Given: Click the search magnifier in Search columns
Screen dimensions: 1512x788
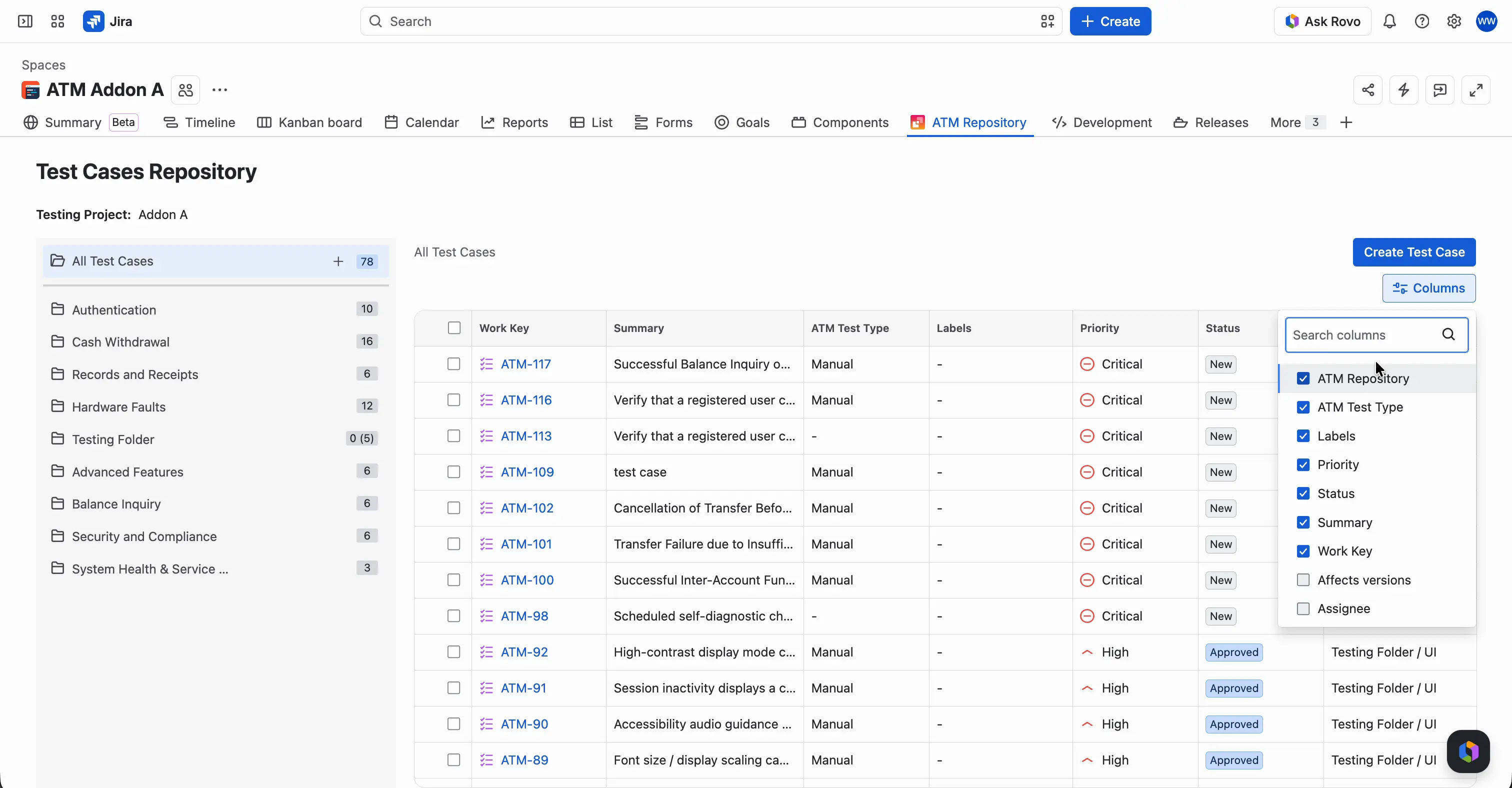Looking at the screenshot, I should 1448,334.
